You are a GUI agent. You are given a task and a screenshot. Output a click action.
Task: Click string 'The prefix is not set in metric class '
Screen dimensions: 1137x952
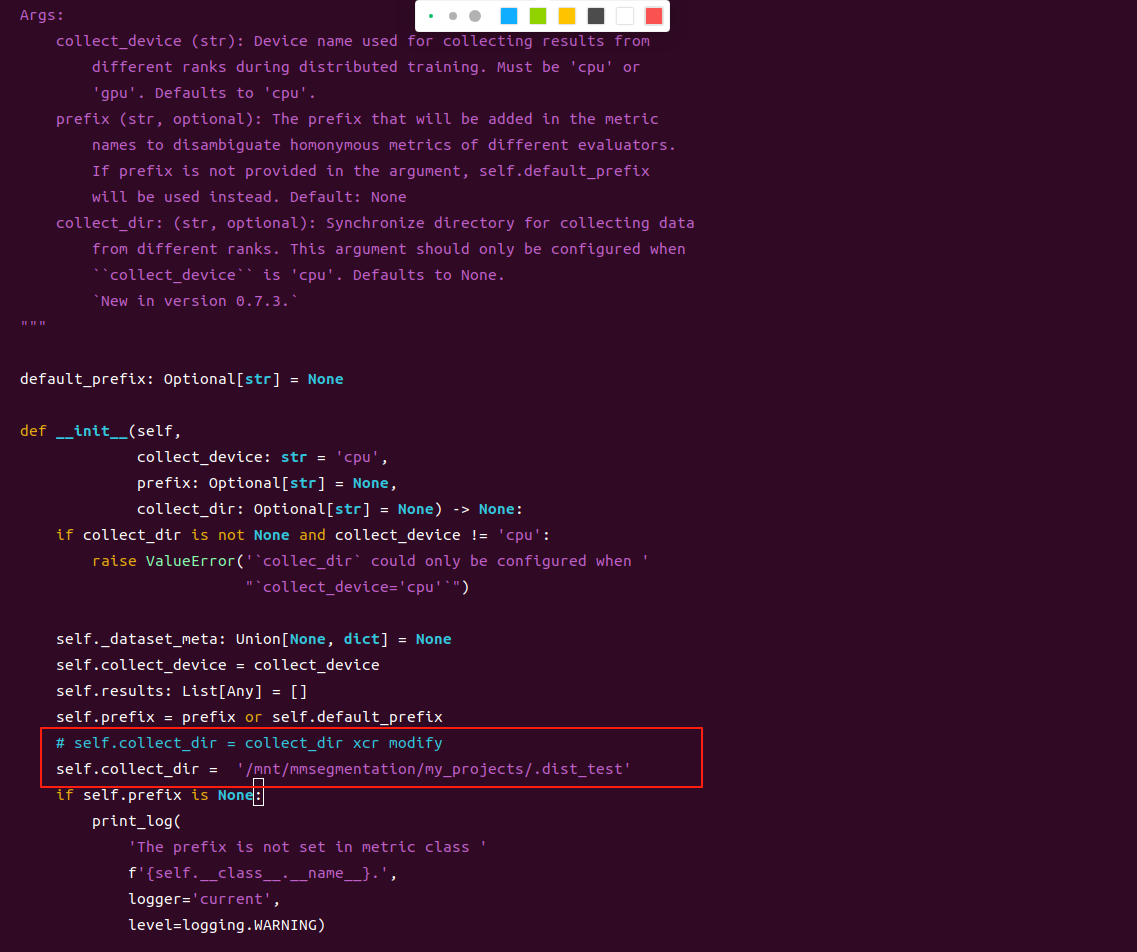(x=307, y=848)
